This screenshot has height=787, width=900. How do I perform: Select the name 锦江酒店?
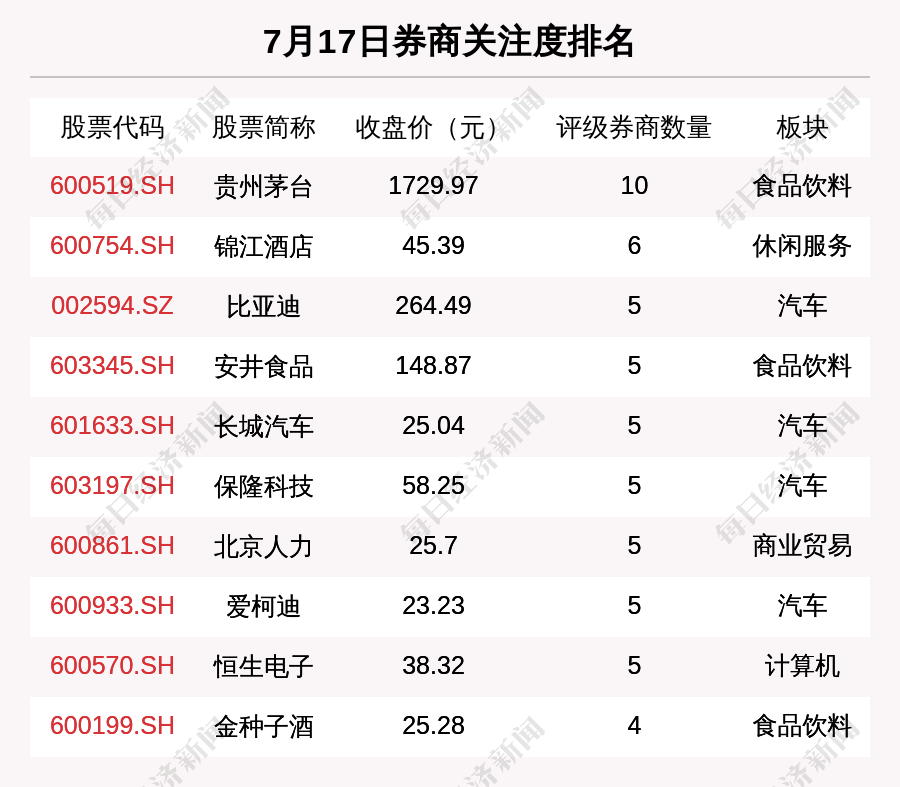click(x=263, y=247)
